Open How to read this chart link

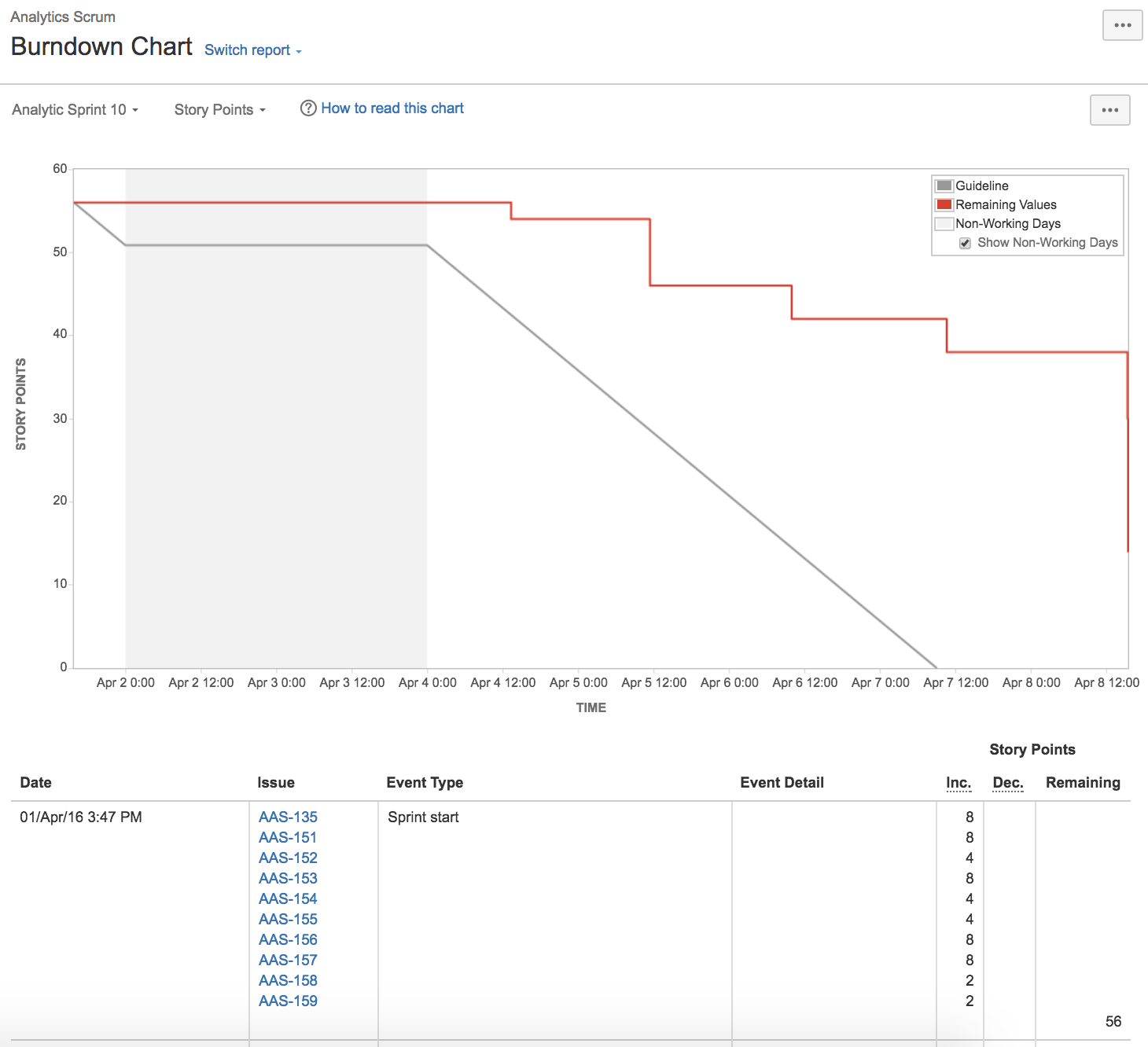click(x=392, y=108)
